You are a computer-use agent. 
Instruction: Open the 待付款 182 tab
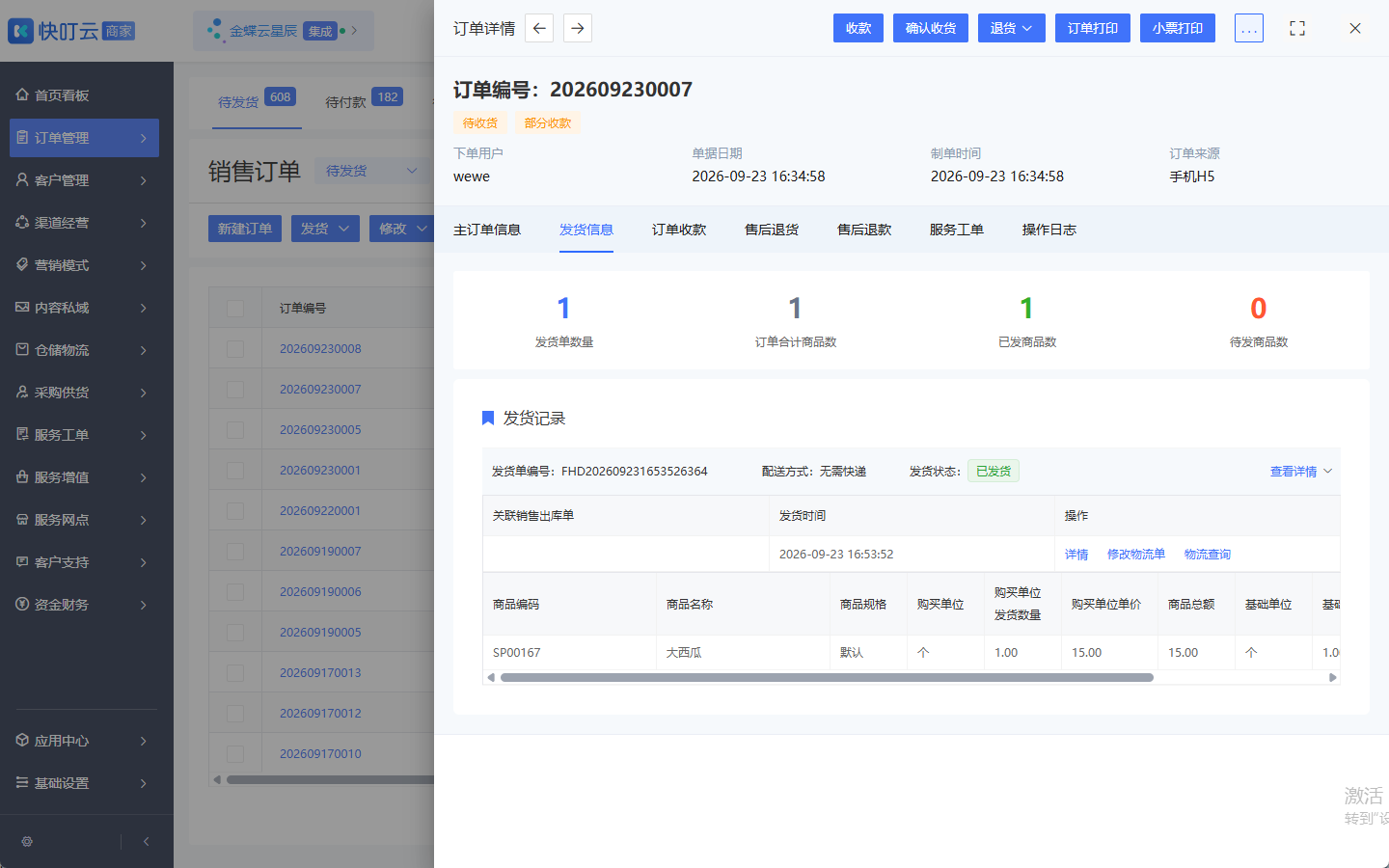point(364,100)
